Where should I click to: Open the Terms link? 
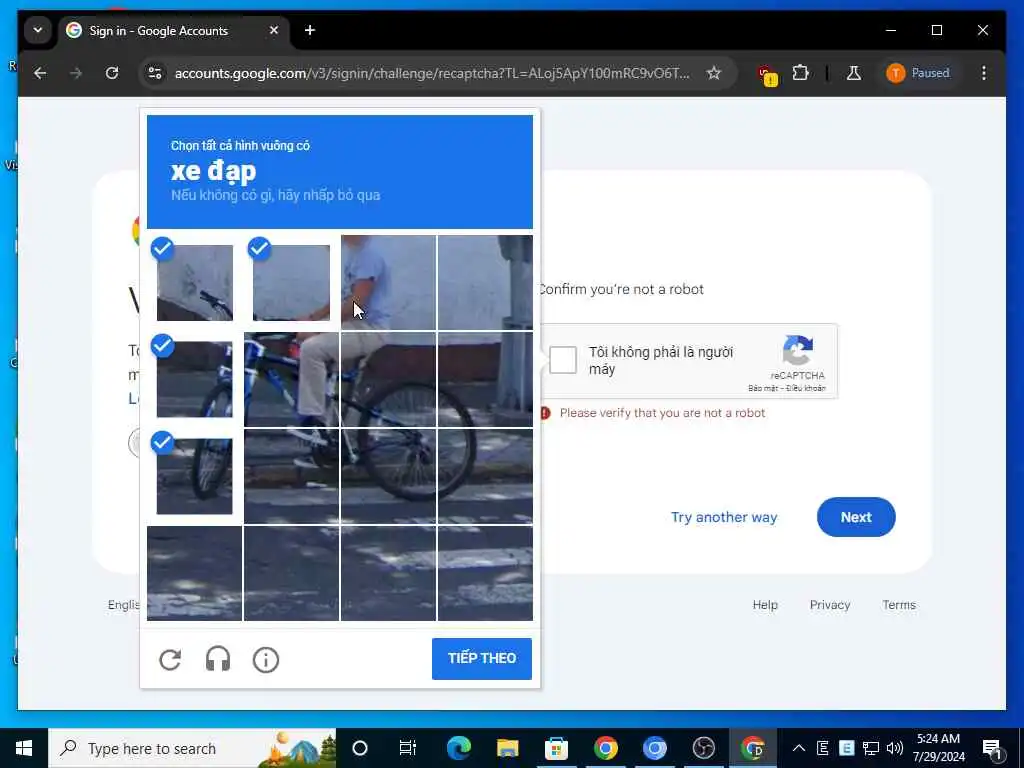pos(899,605)
